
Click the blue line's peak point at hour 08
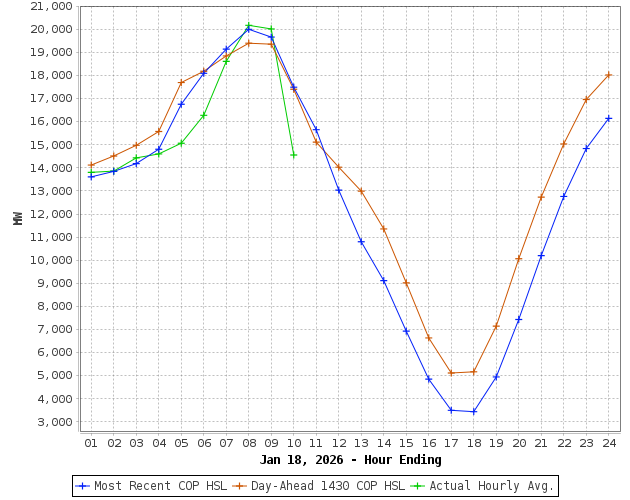249,29
